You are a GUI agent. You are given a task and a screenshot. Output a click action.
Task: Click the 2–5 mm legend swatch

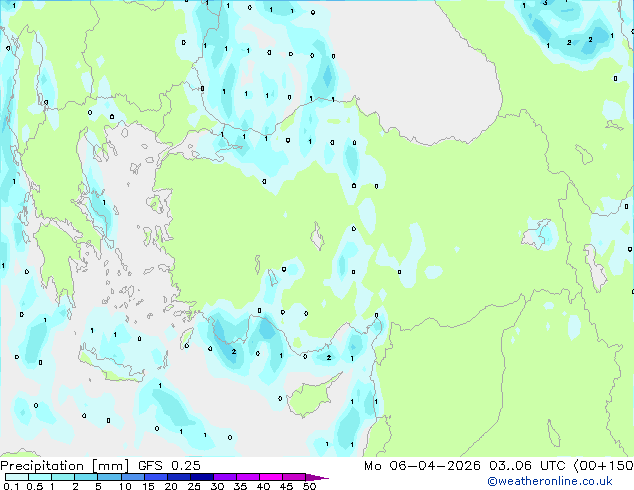pos(86,477)
